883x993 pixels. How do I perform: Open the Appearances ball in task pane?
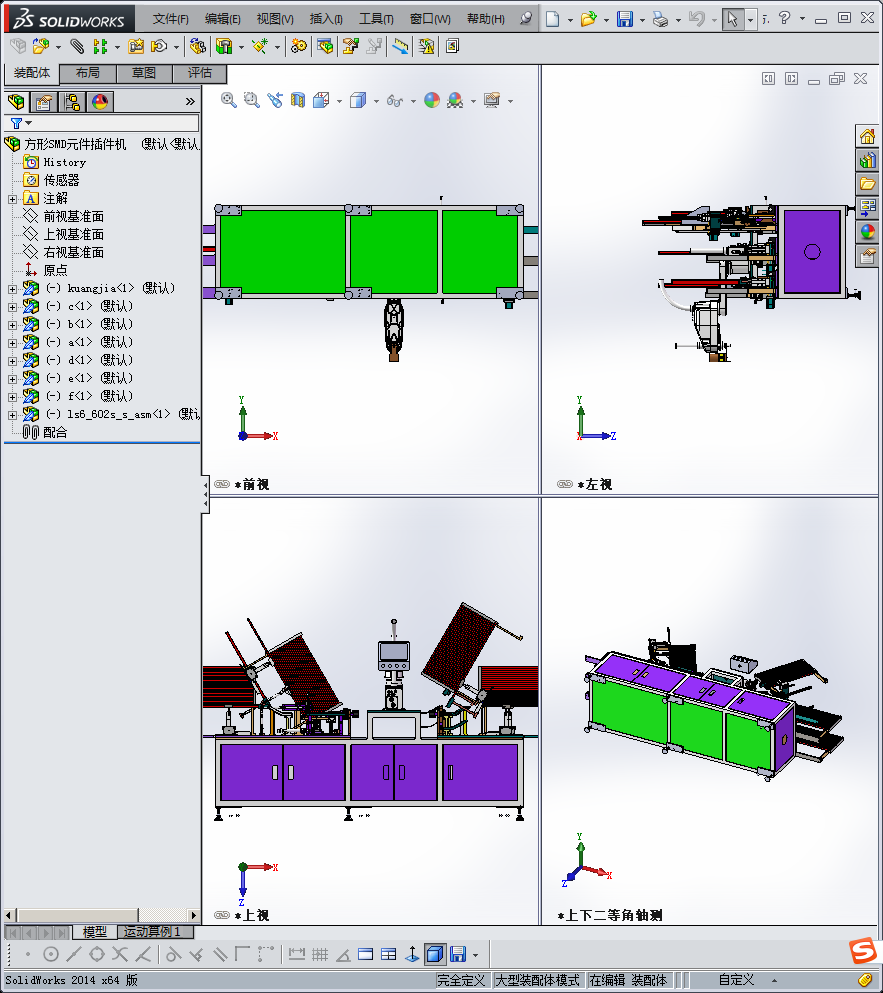[x=867, y=232]
